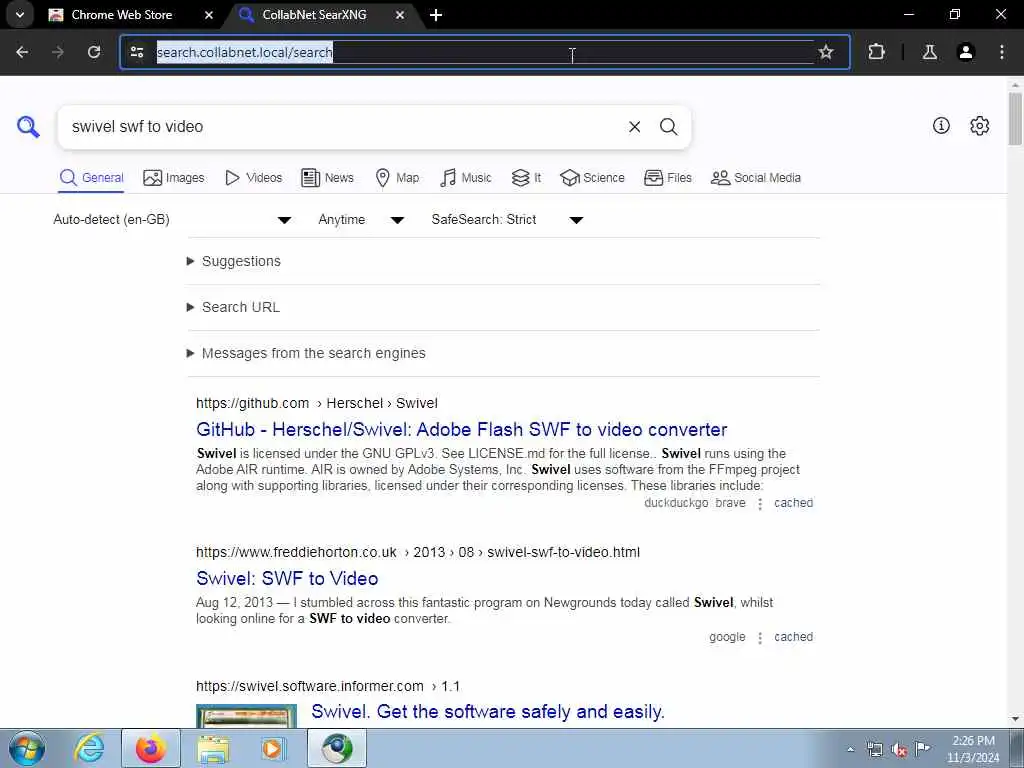Switch to Videos search category
1024x768 pixels.
click(x=253, y=178)
